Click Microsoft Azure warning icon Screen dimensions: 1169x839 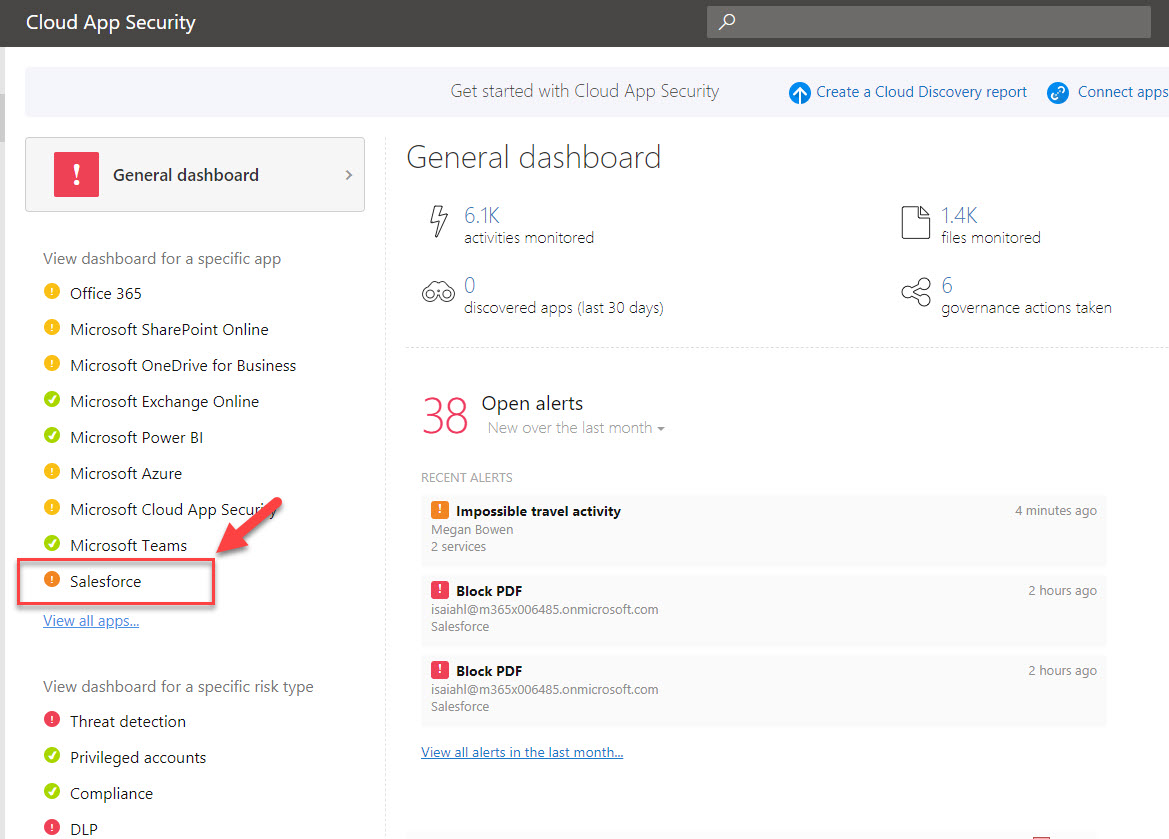click(51, 471)
